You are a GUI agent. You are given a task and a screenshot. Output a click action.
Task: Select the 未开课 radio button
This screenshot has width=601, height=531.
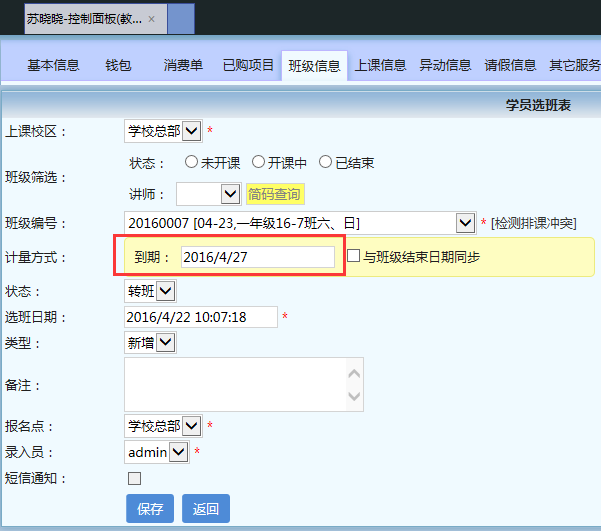coord(191,162)
